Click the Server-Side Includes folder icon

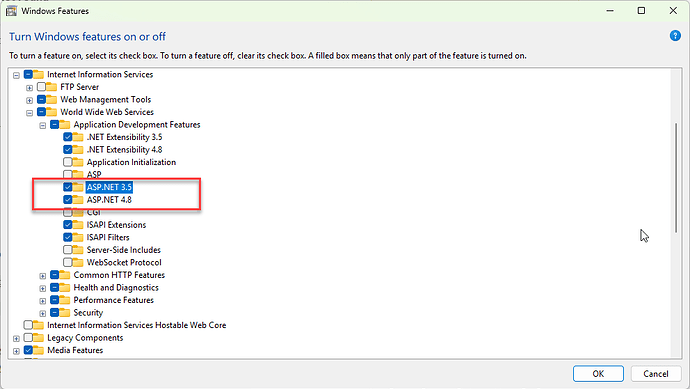point(78,250)
